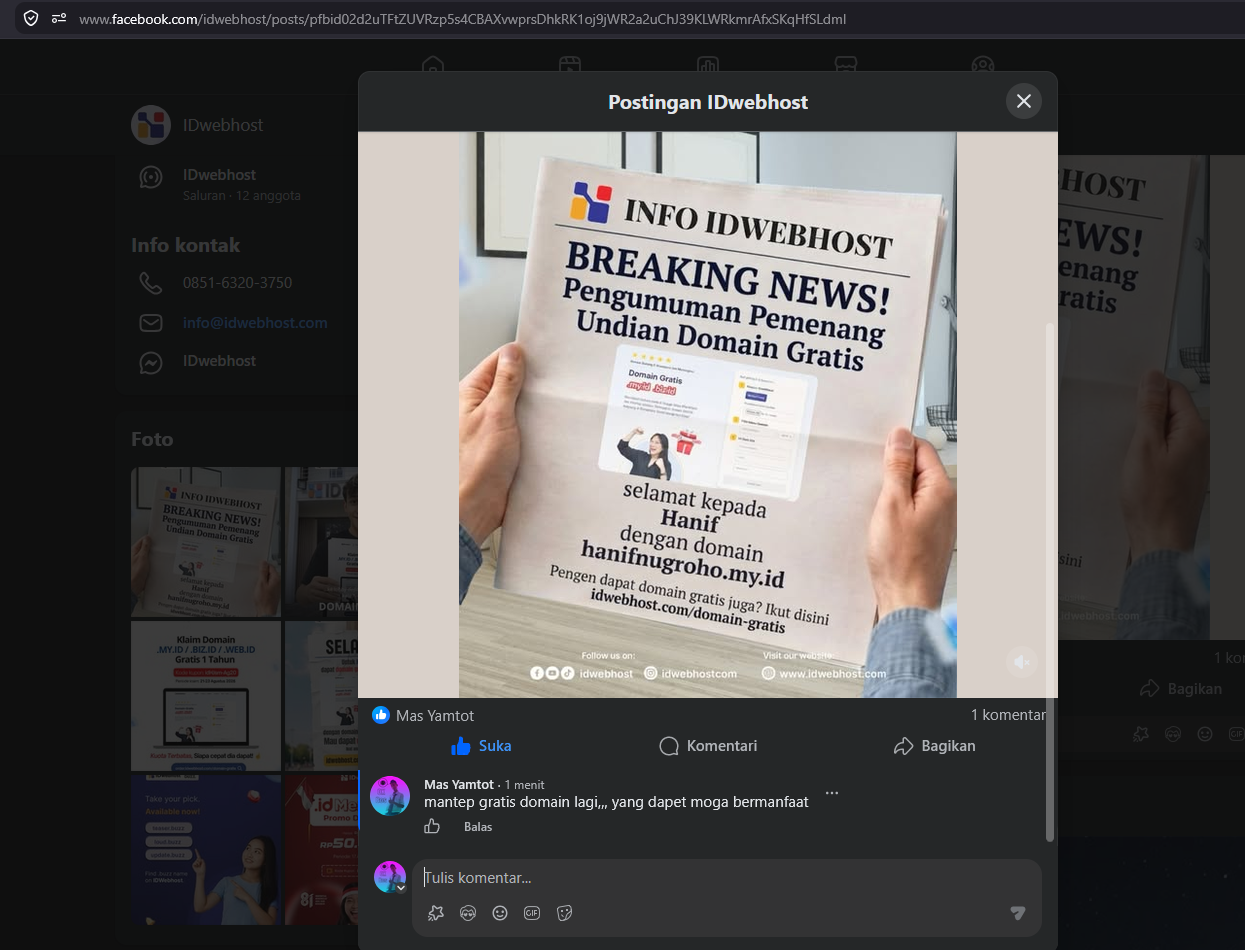
Task: Click the Home icon in Facebook top navigation
Action: click(432, 66)
